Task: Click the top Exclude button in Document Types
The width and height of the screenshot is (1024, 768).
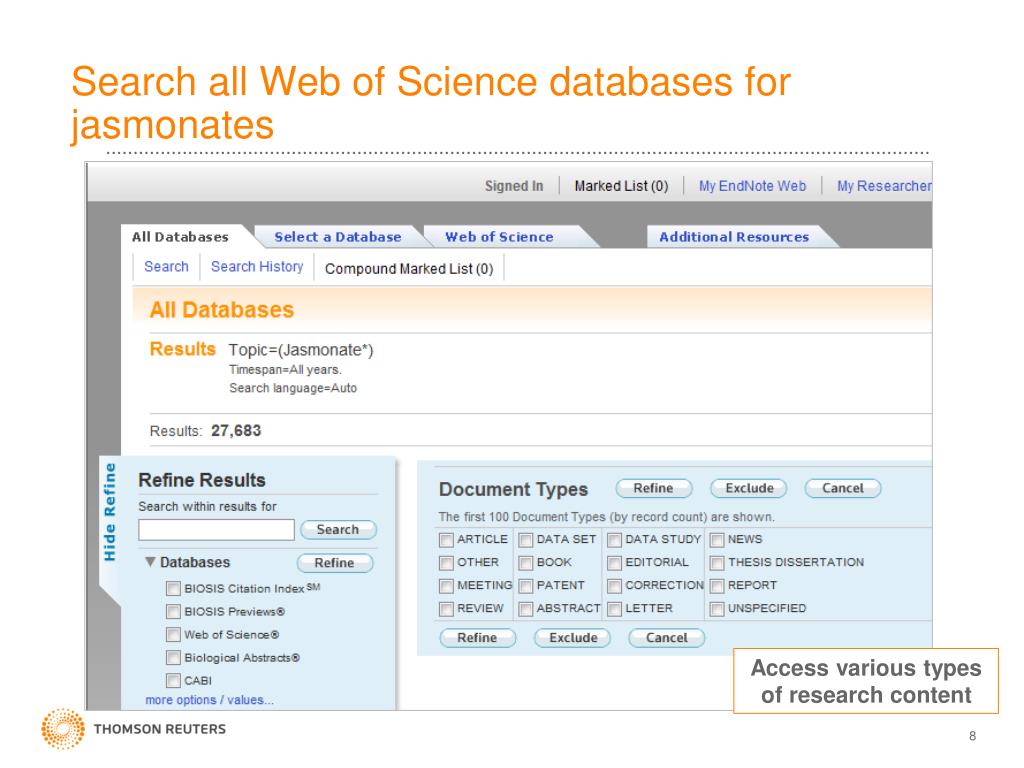Action: click(748, 488)
